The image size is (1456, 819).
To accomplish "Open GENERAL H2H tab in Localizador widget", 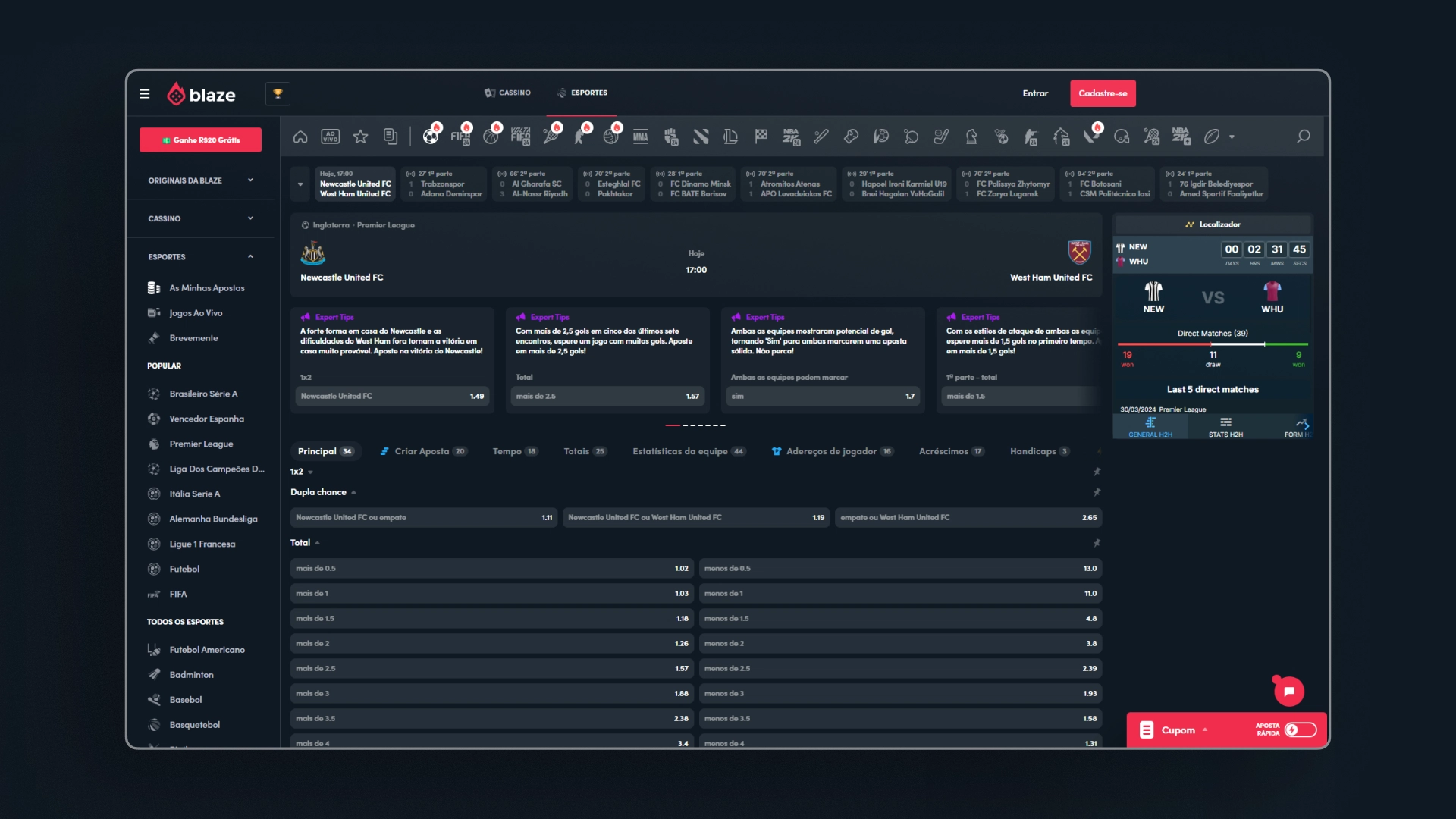I will 1150,427.
